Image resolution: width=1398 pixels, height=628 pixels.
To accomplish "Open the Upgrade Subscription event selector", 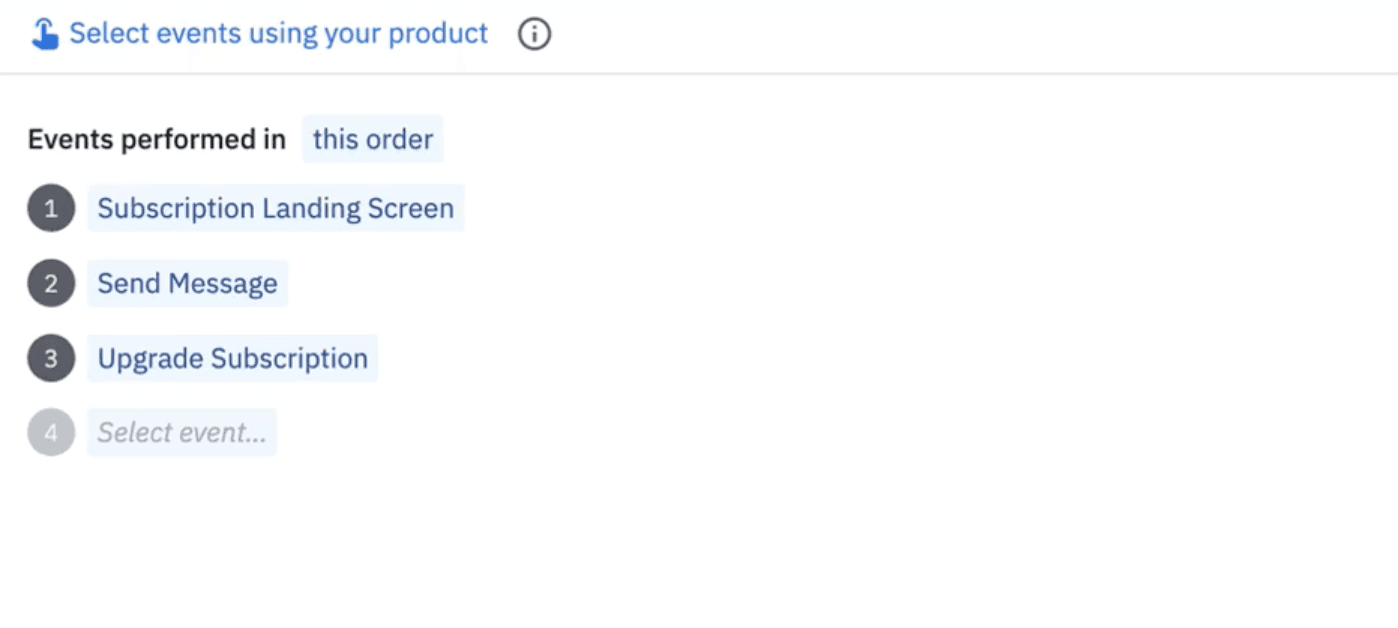I will coord(232,358).
